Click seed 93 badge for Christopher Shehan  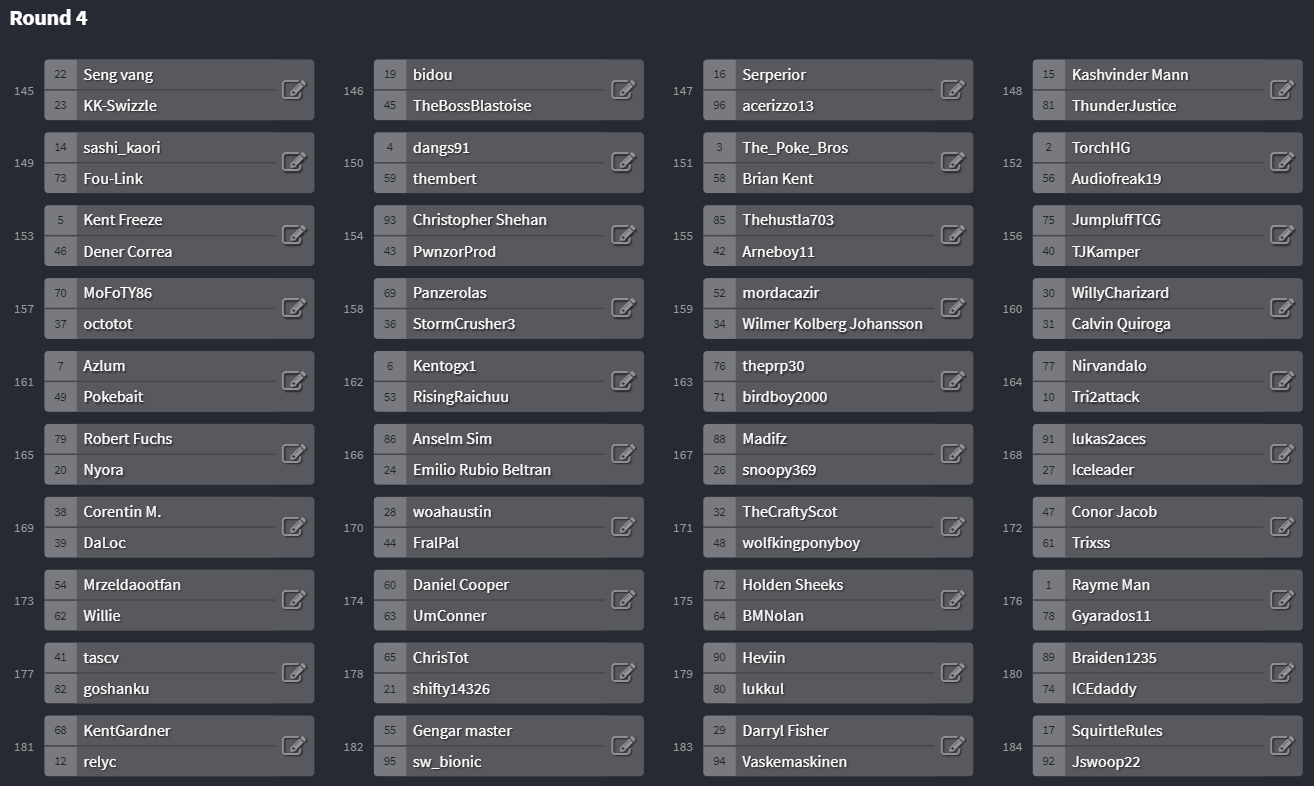pos(390,220)
